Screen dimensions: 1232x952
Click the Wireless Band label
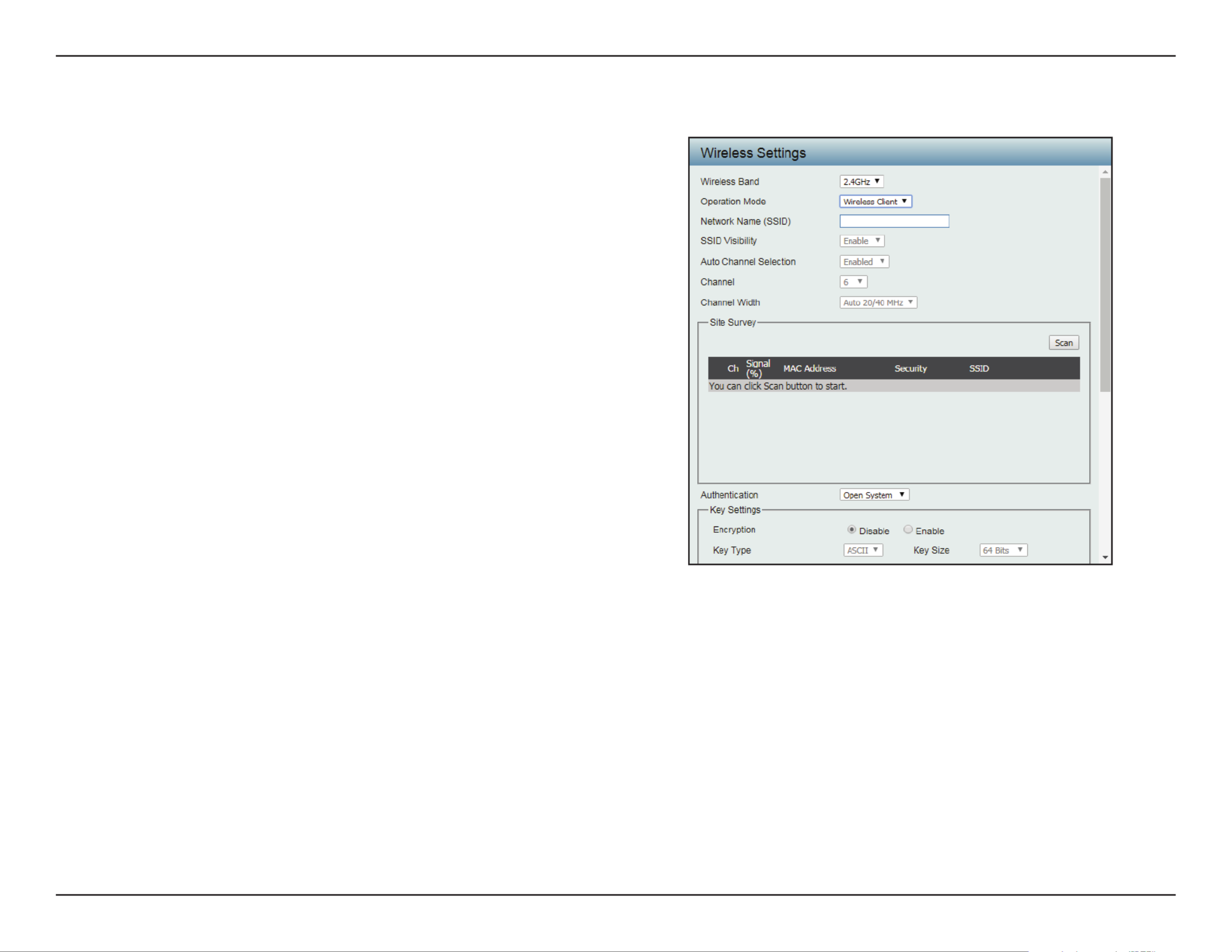pyautogui.click(x=729, y=181)
